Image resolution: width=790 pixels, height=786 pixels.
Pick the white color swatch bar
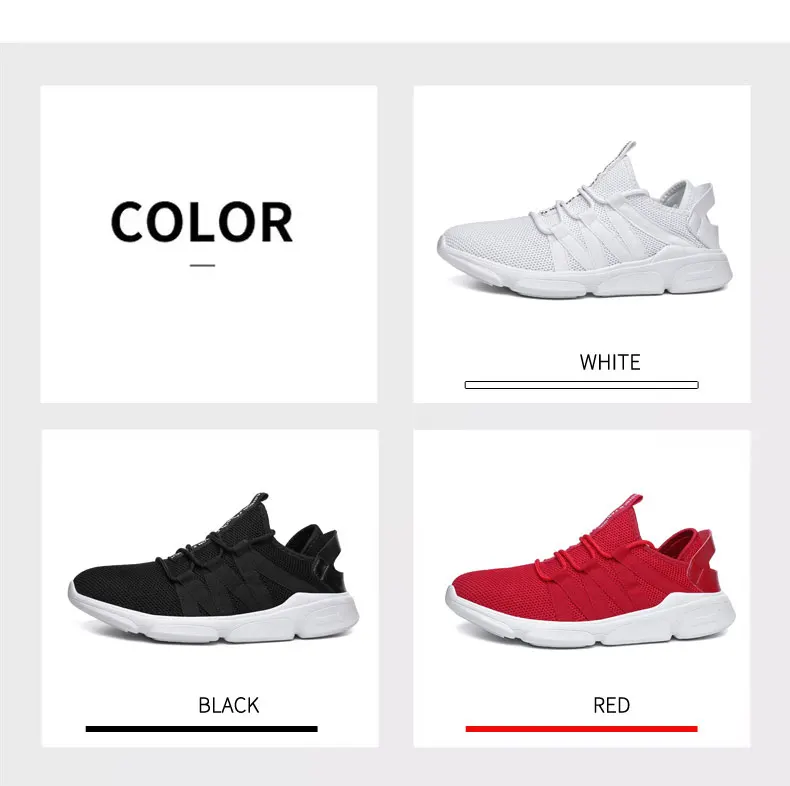[581, 385]
